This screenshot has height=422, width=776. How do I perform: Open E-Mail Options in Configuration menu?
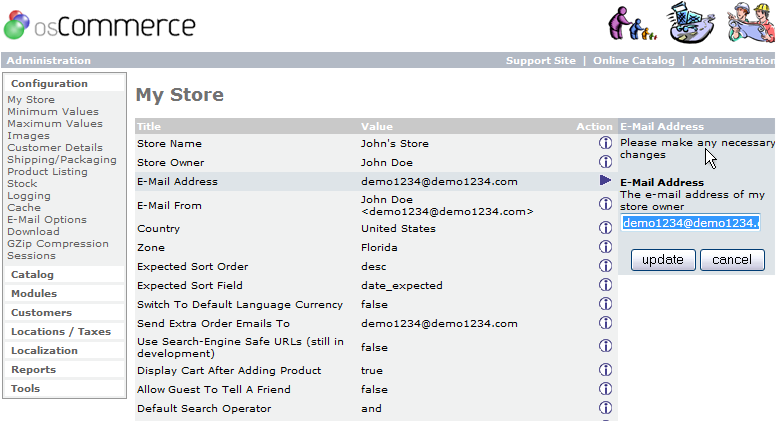point(47,219)
